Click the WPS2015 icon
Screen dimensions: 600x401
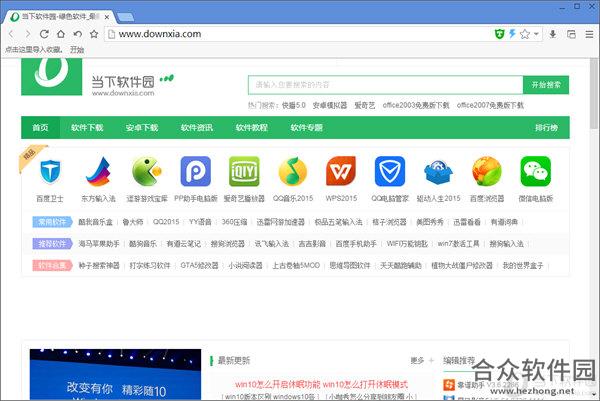[341, 171]
